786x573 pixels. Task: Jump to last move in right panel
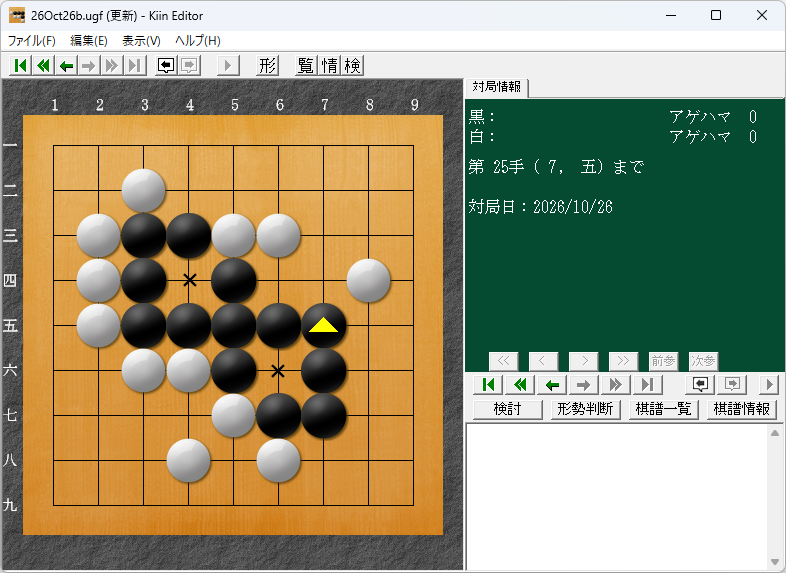point(648,385)
